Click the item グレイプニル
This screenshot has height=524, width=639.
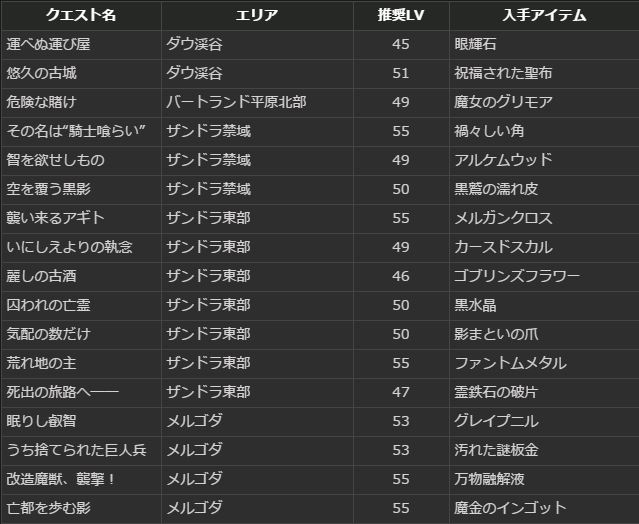(496, 421)
